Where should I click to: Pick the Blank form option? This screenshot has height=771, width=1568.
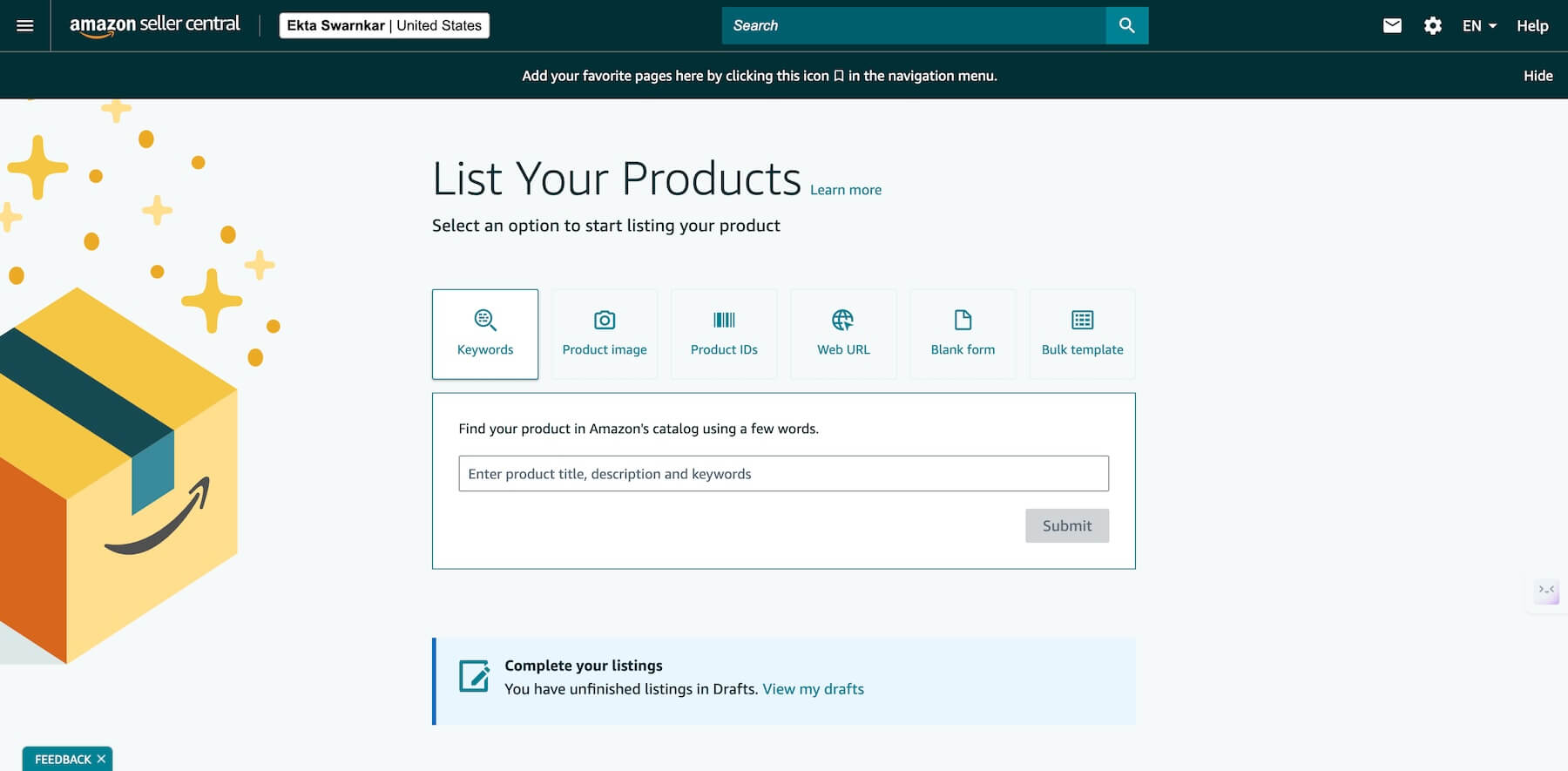click(x=963, y=334)
